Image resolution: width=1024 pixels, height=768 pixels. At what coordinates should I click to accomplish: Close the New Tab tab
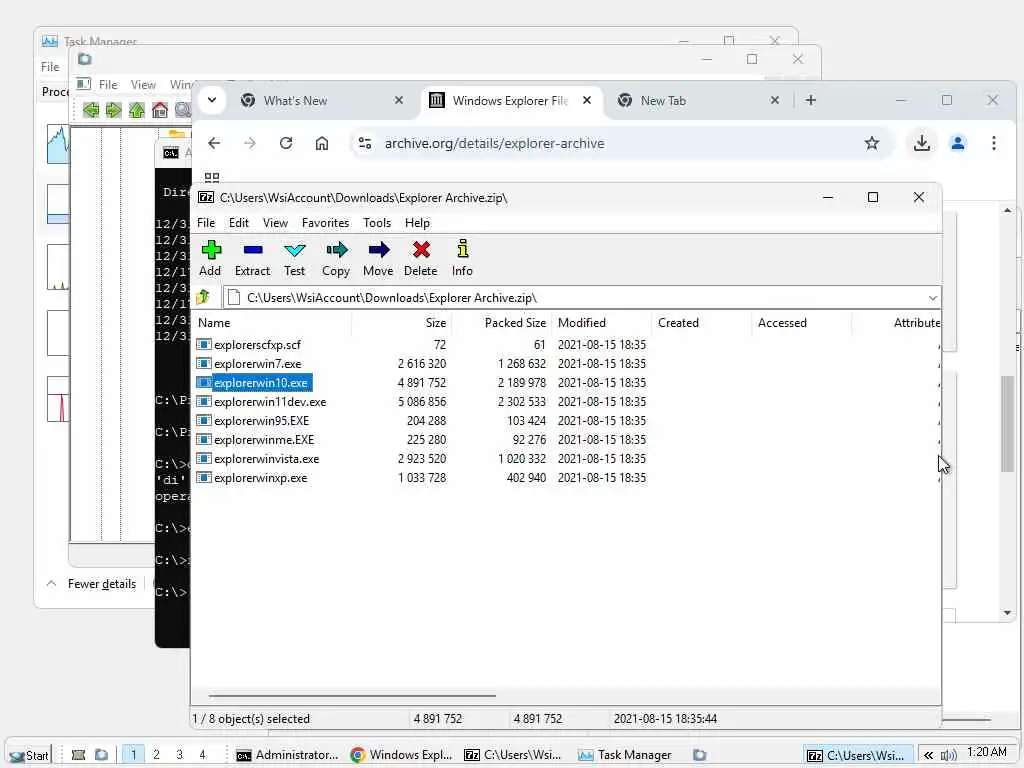[775, 100]
